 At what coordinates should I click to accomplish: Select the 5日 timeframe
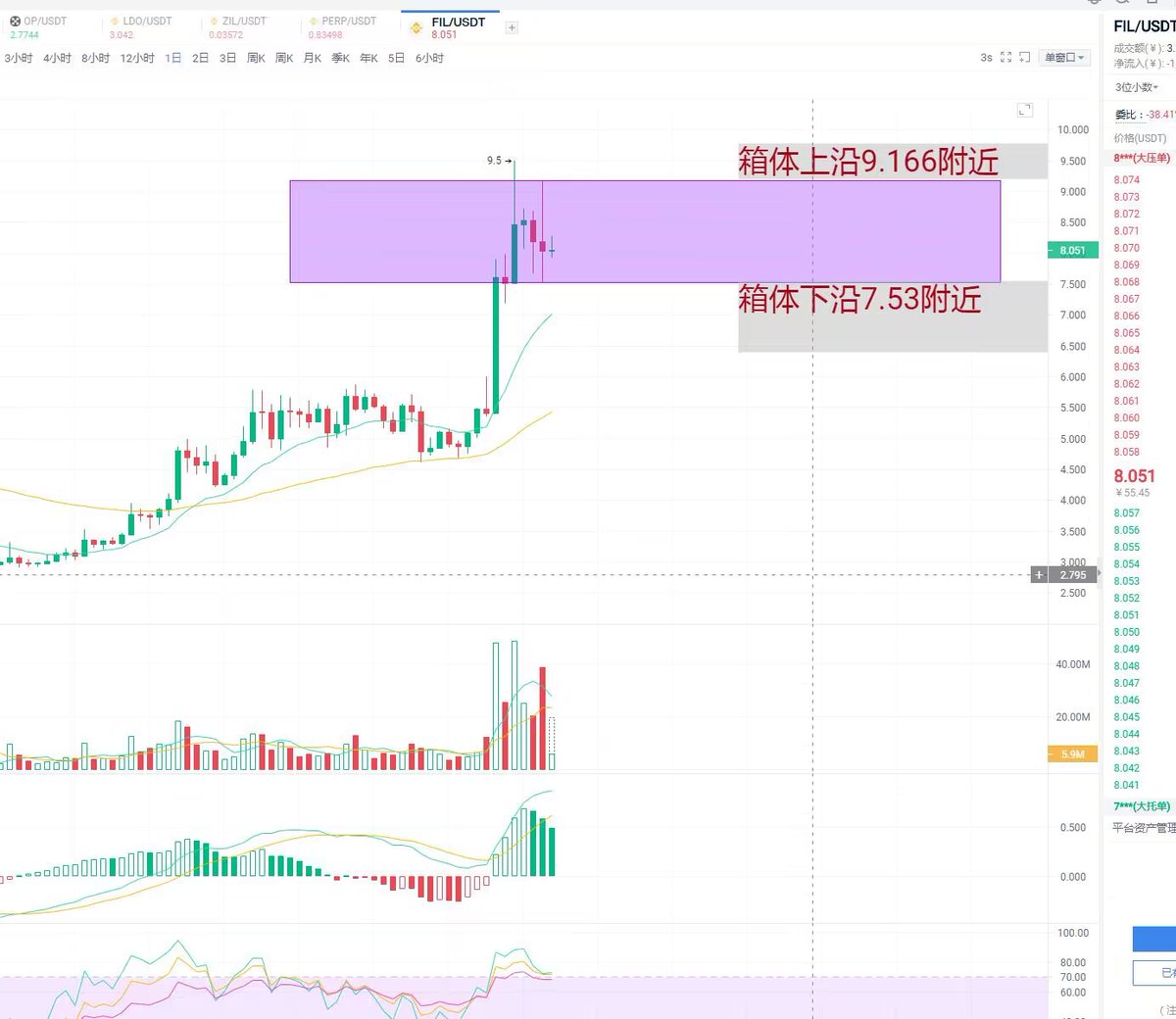click(396, 58)
